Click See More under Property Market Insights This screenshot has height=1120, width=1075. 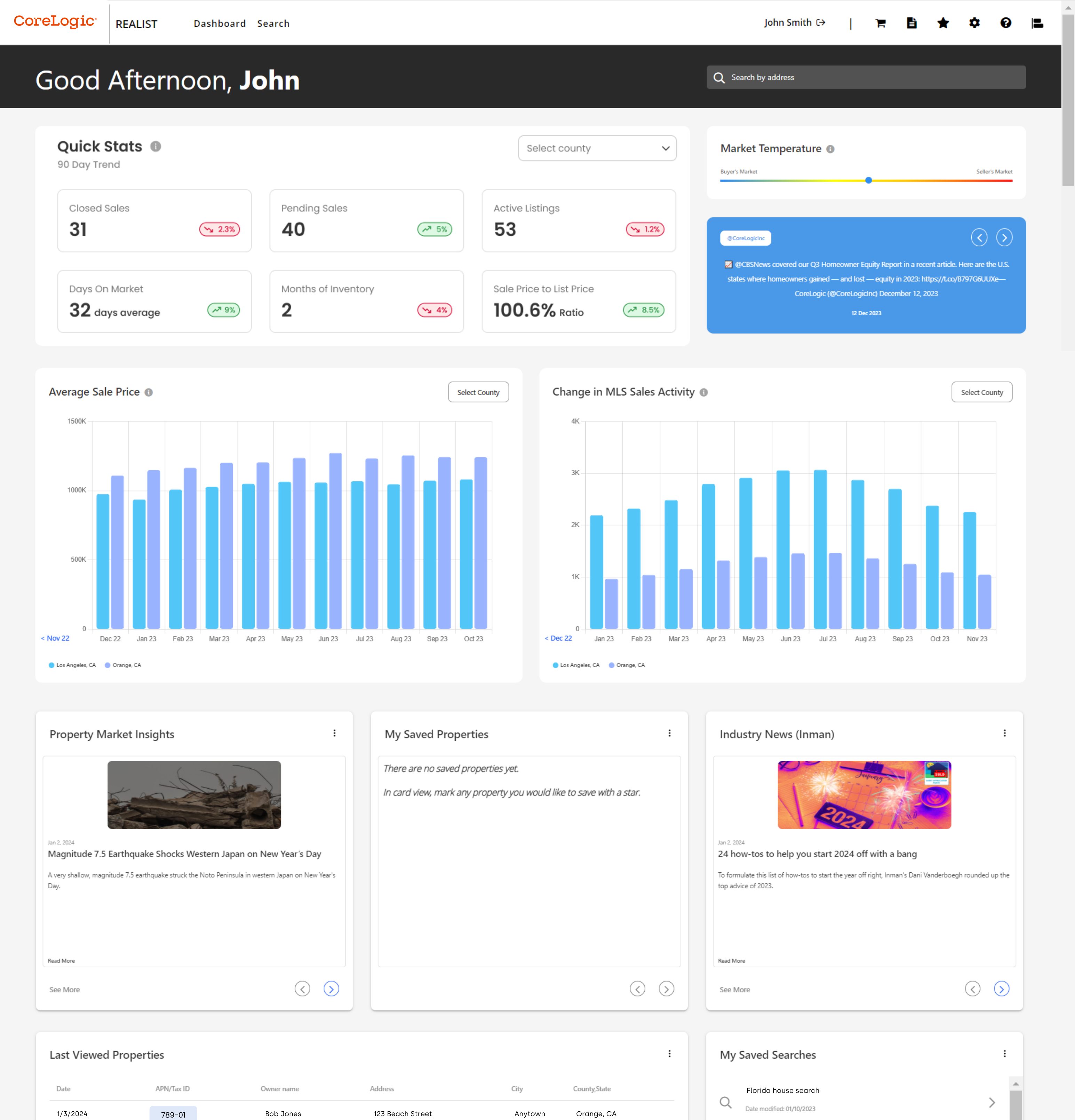pos(65,989)
